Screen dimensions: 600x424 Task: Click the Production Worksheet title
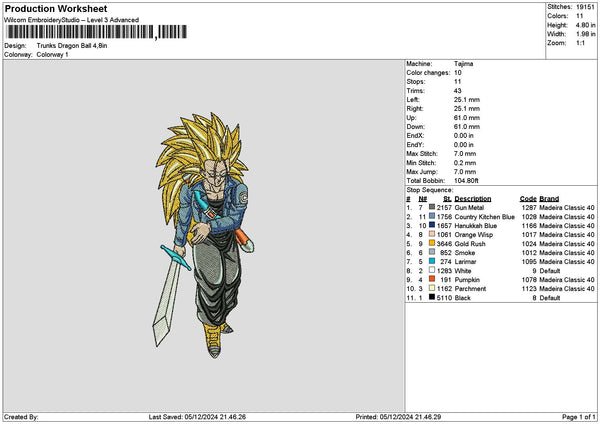pos(56,8)
